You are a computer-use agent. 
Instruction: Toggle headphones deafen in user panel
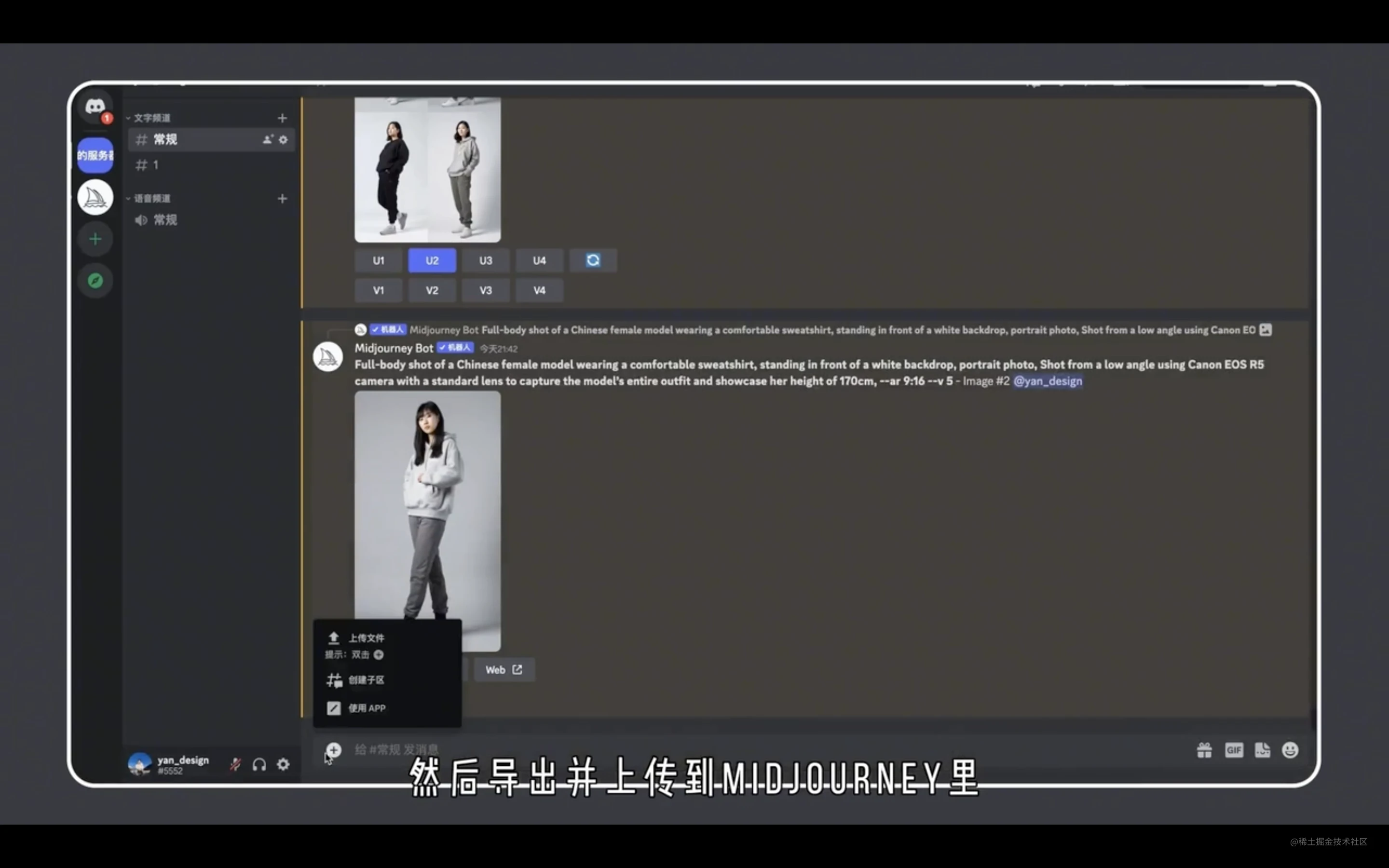click(x=259, y=765)
